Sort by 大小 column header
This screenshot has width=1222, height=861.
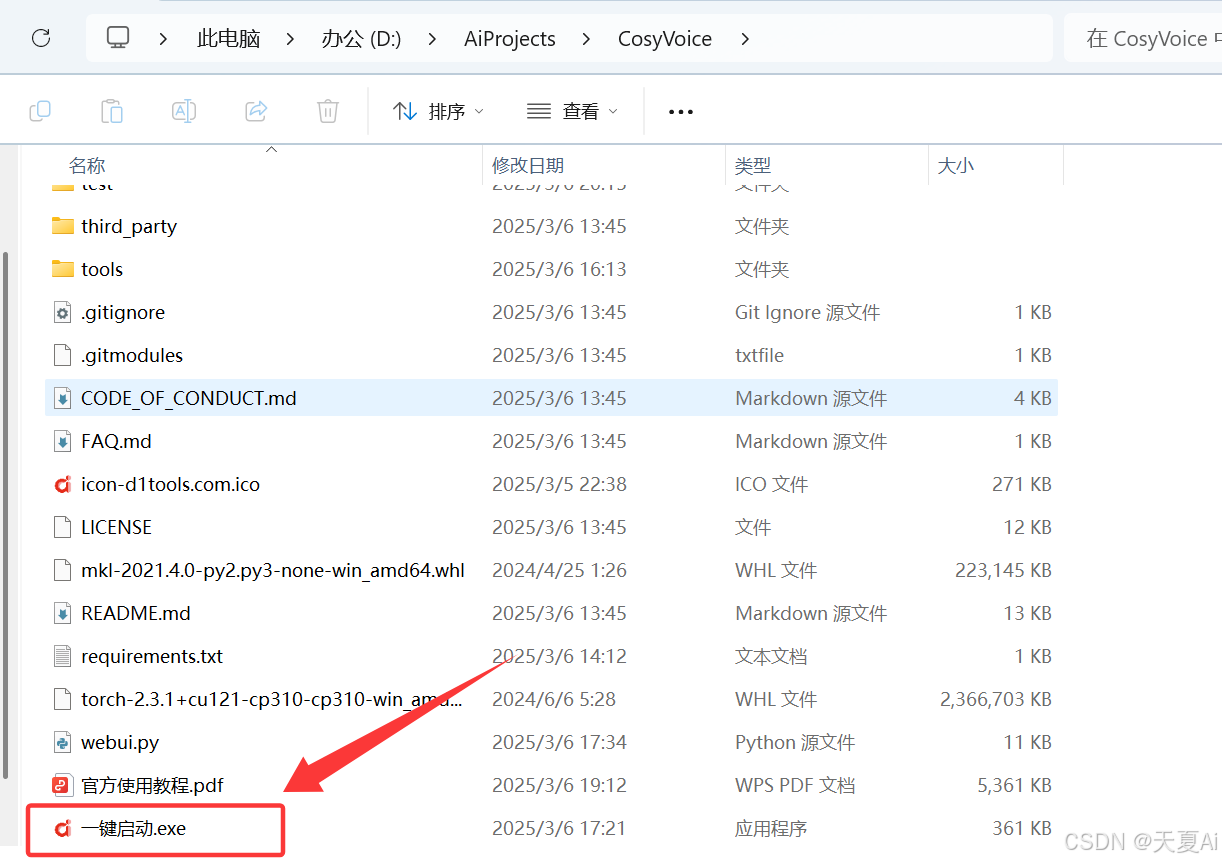click(x=956, y=166)
